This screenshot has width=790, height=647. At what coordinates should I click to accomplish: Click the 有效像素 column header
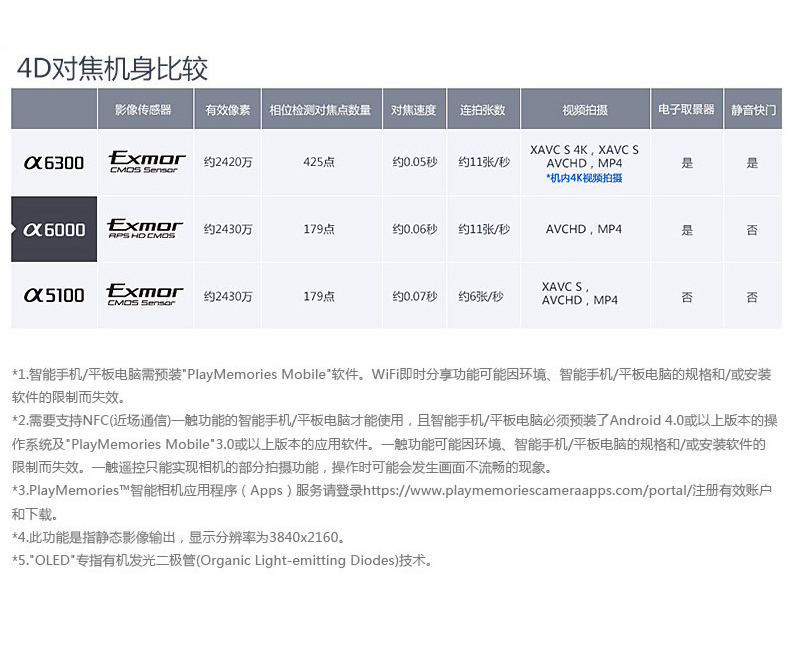[227, 109]
